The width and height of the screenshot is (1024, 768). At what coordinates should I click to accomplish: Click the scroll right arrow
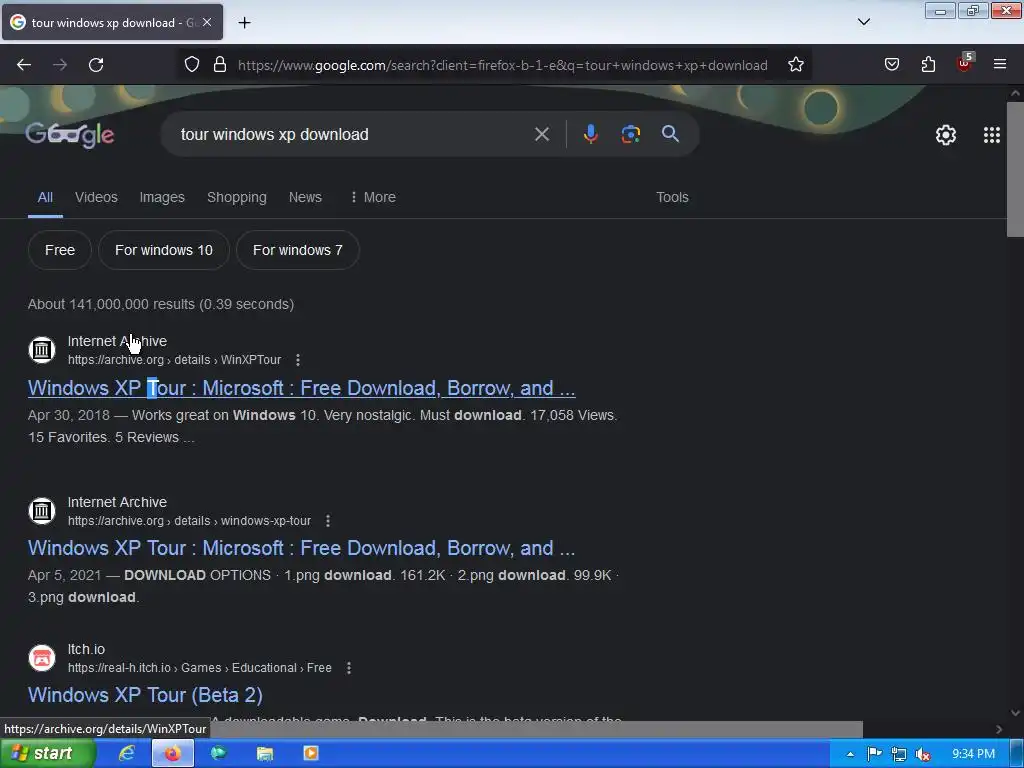999,729
